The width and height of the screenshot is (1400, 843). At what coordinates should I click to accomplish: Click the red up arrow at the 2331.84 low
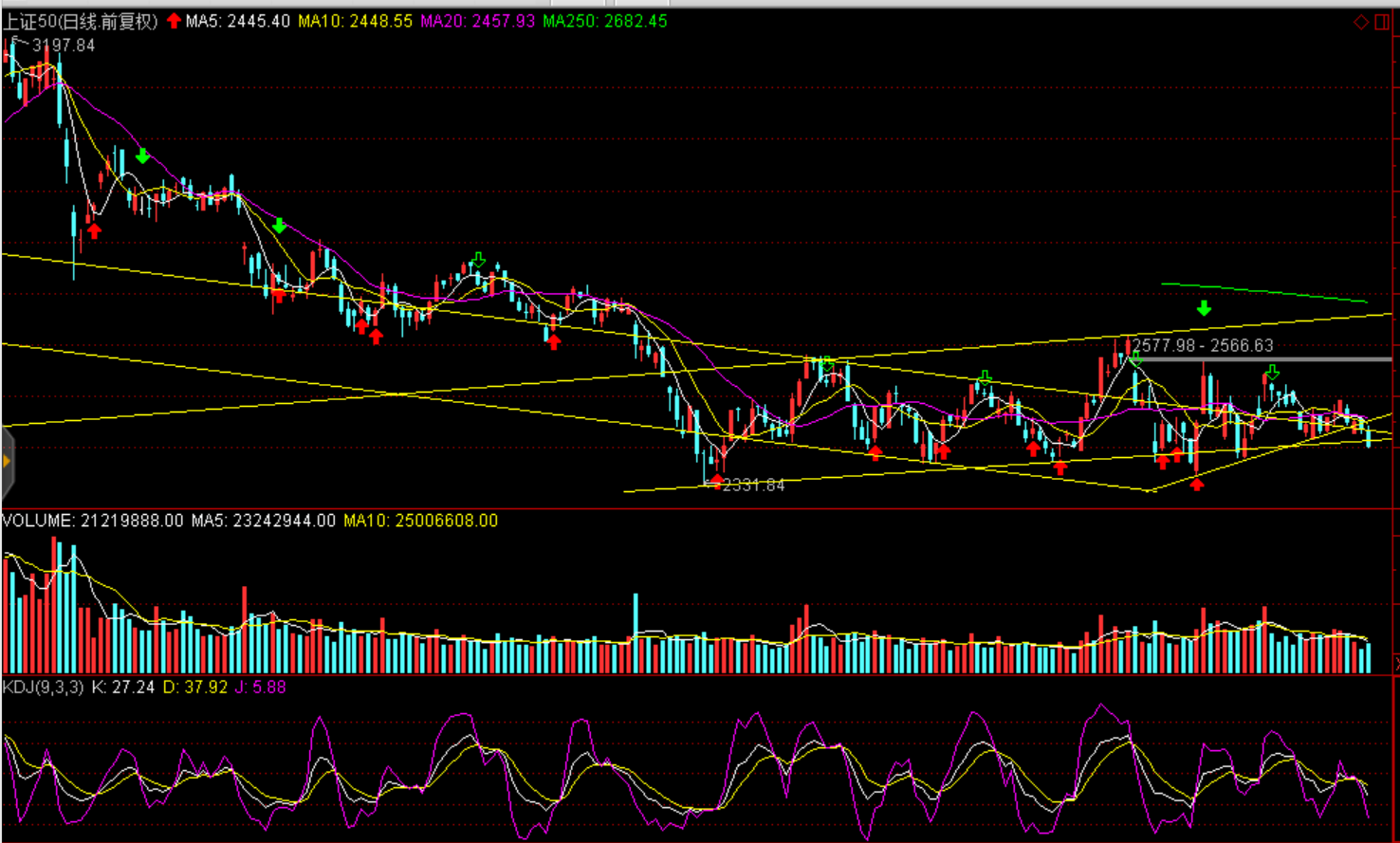(x=716, y=482)
